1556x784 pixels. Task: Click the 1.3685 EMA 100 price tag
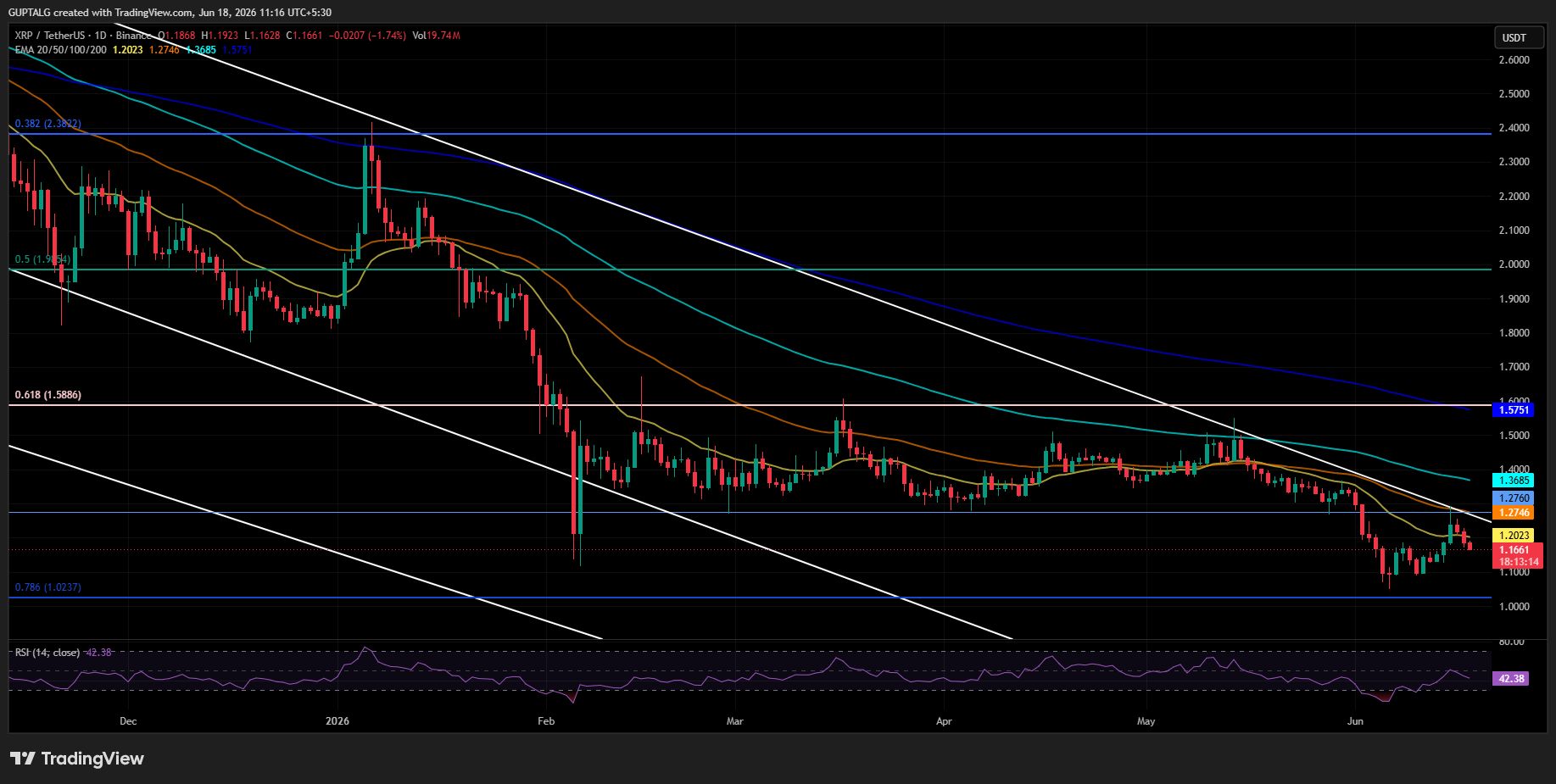pyautogui.click(x=1514, y=481)
